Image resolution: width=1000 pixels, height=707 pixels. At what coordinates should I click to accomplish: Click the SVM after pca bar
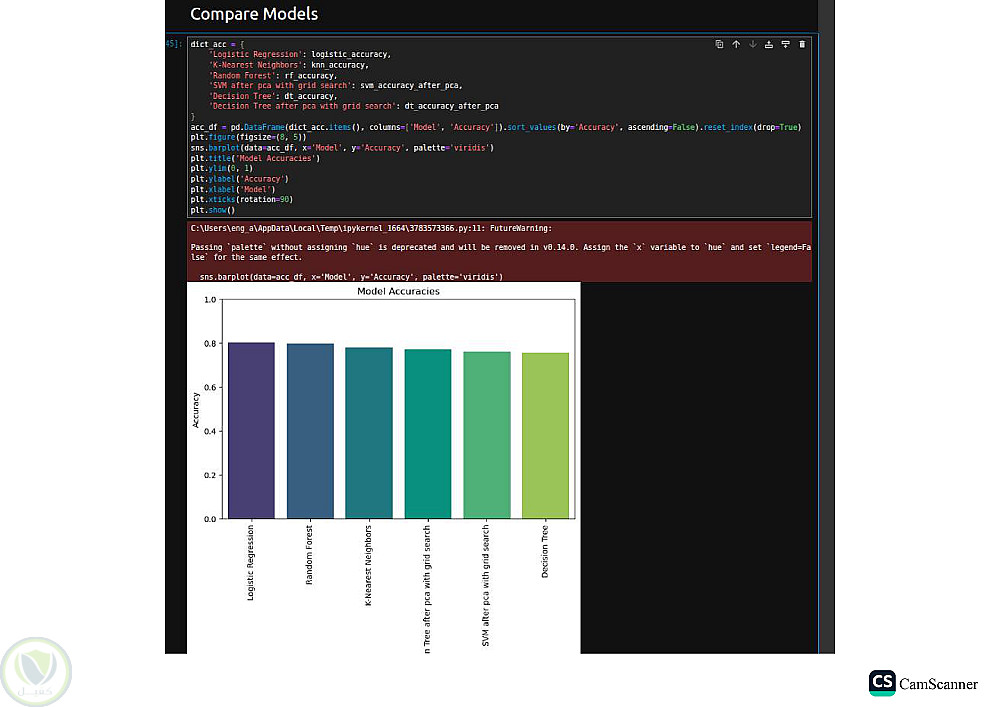coord(486,434)
